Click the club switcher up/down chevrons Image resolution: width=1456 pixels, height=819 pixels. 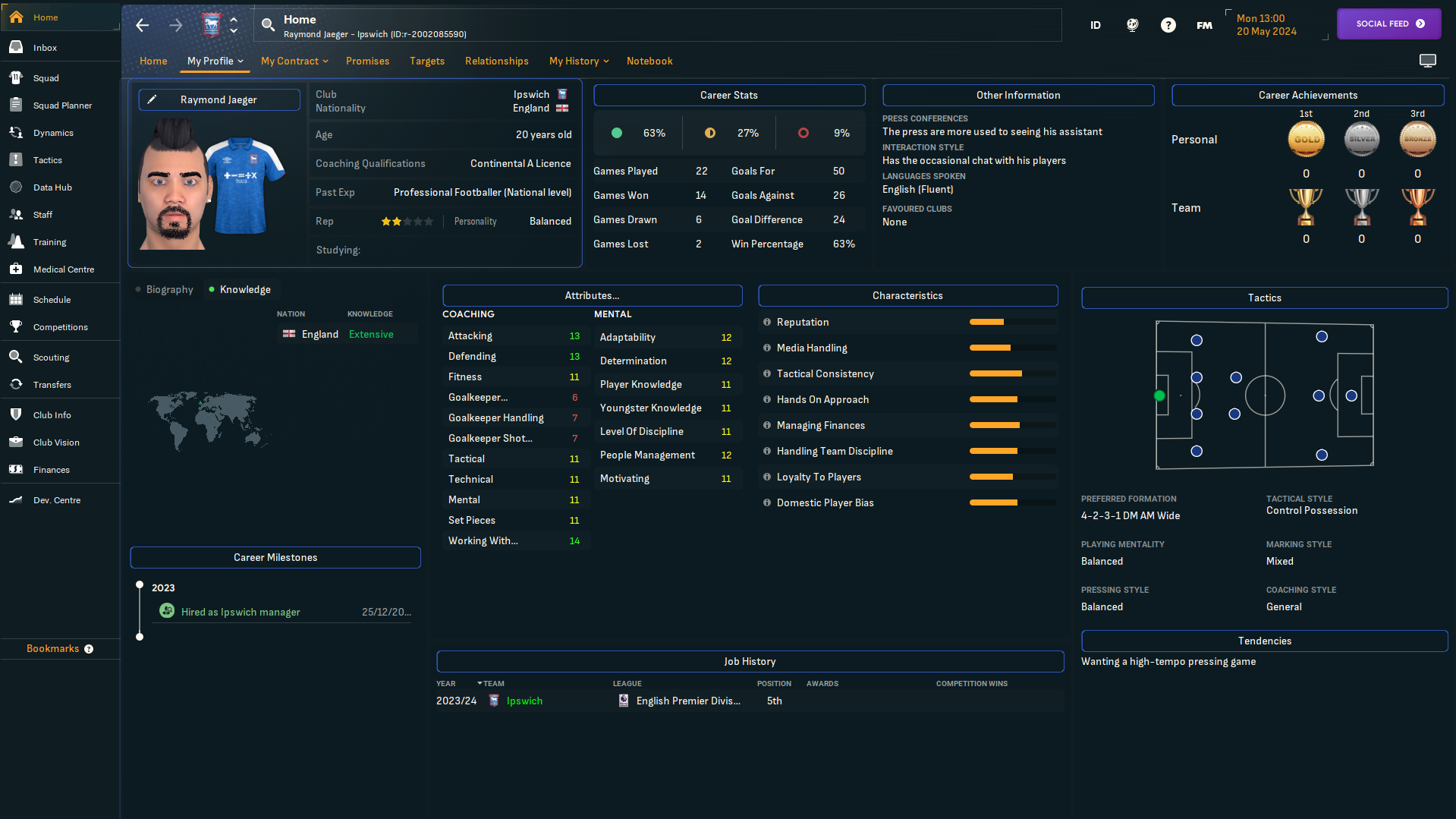[x=234, y=25]
